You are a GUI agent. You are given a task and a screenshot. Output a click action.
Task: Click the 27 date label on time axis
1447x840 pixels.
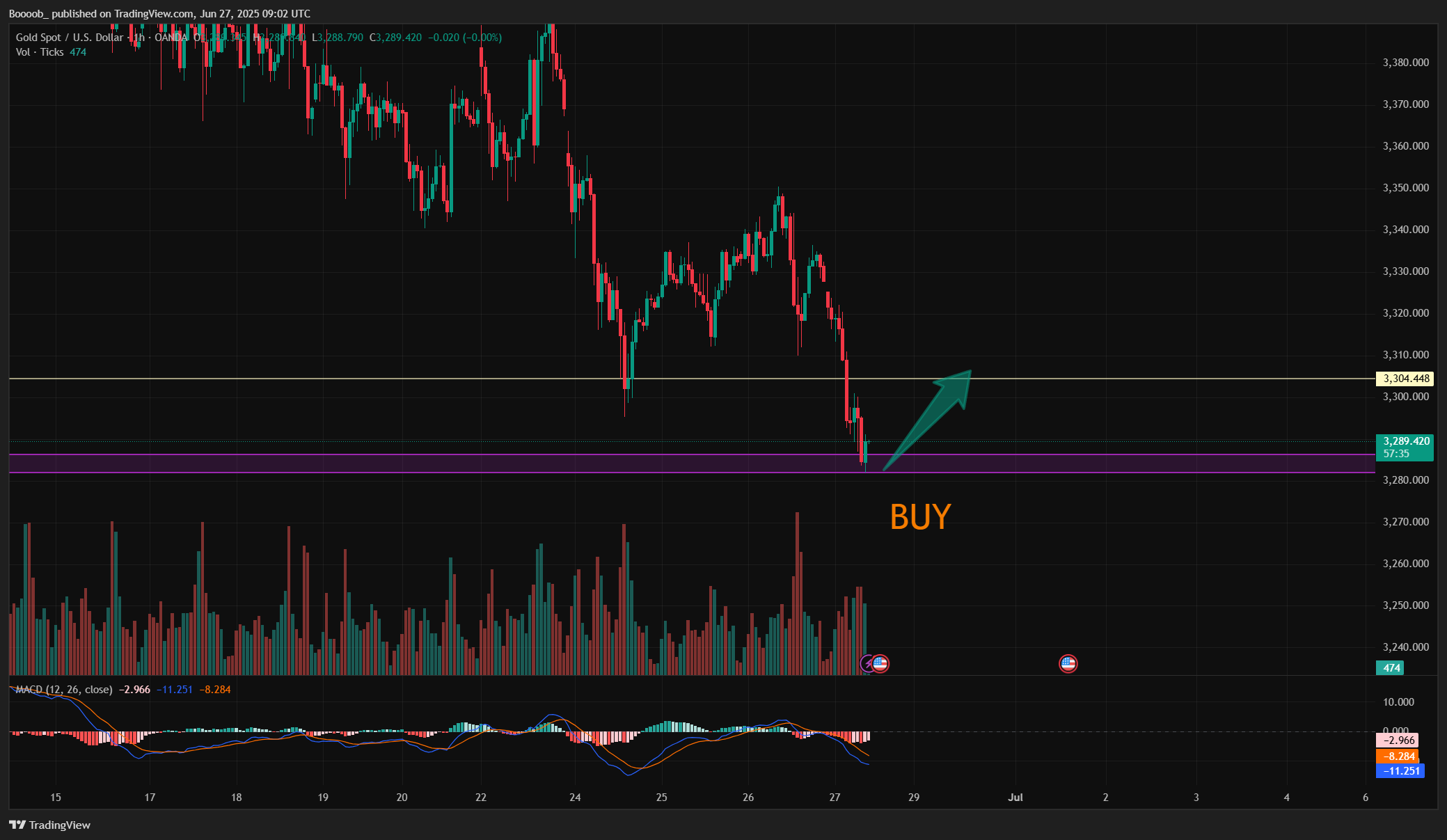pos(835,798)
